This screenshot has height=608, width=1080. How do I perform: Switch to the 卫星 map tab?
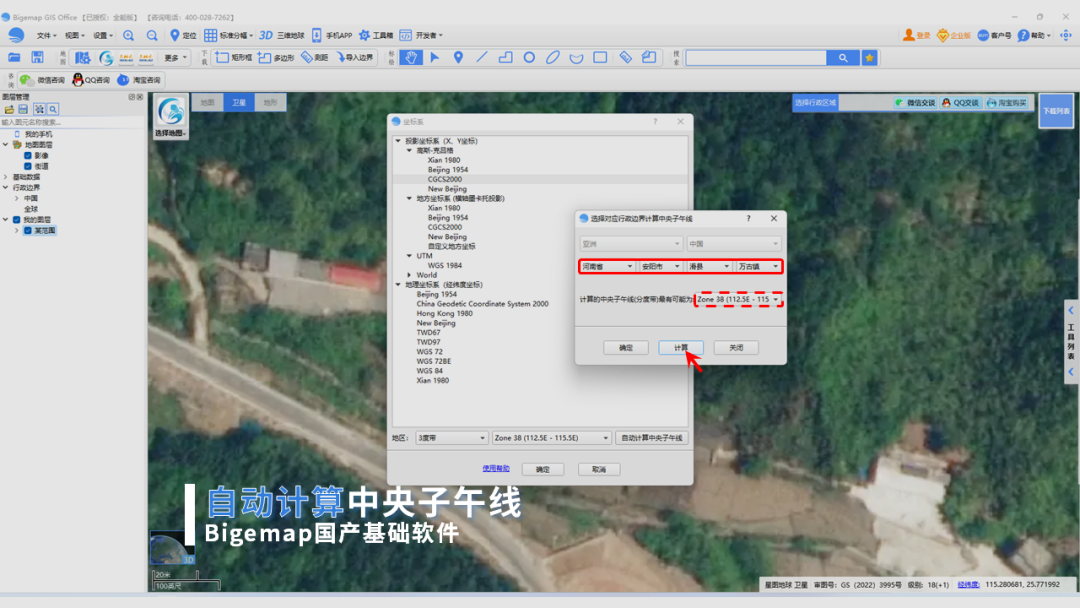[x=238, y=103]
